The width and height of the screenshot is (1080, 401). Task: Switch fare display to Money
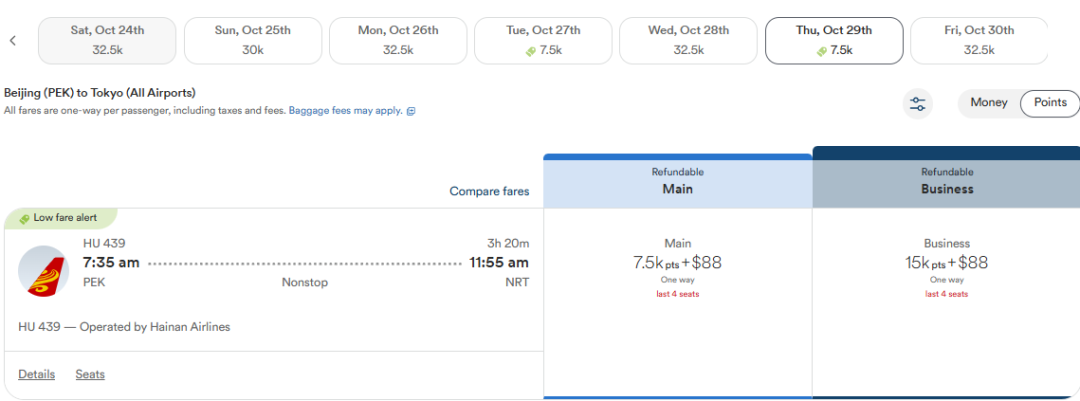988,103
